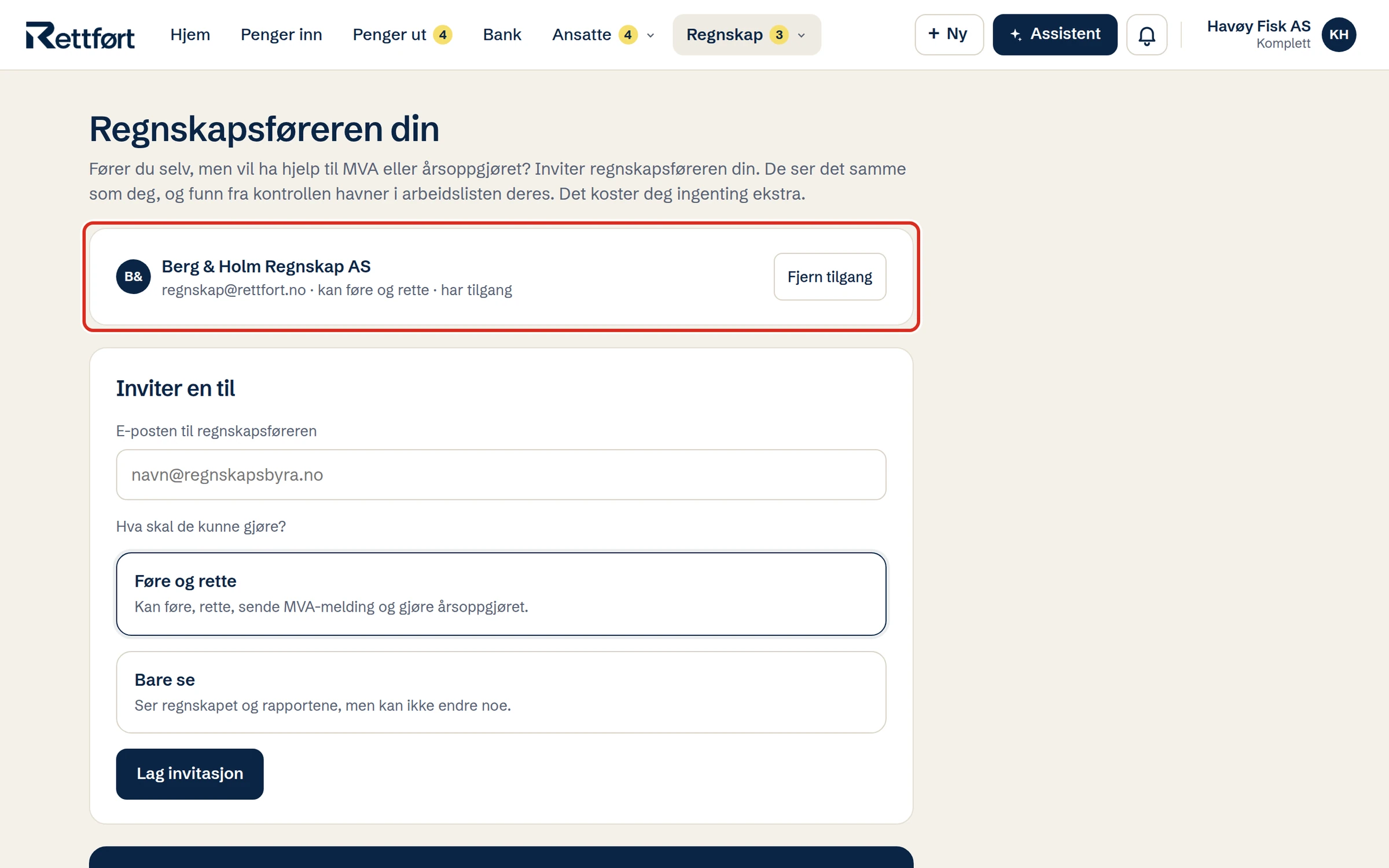
Task: Open the Penger inn section
Action: tap(281, 35)
